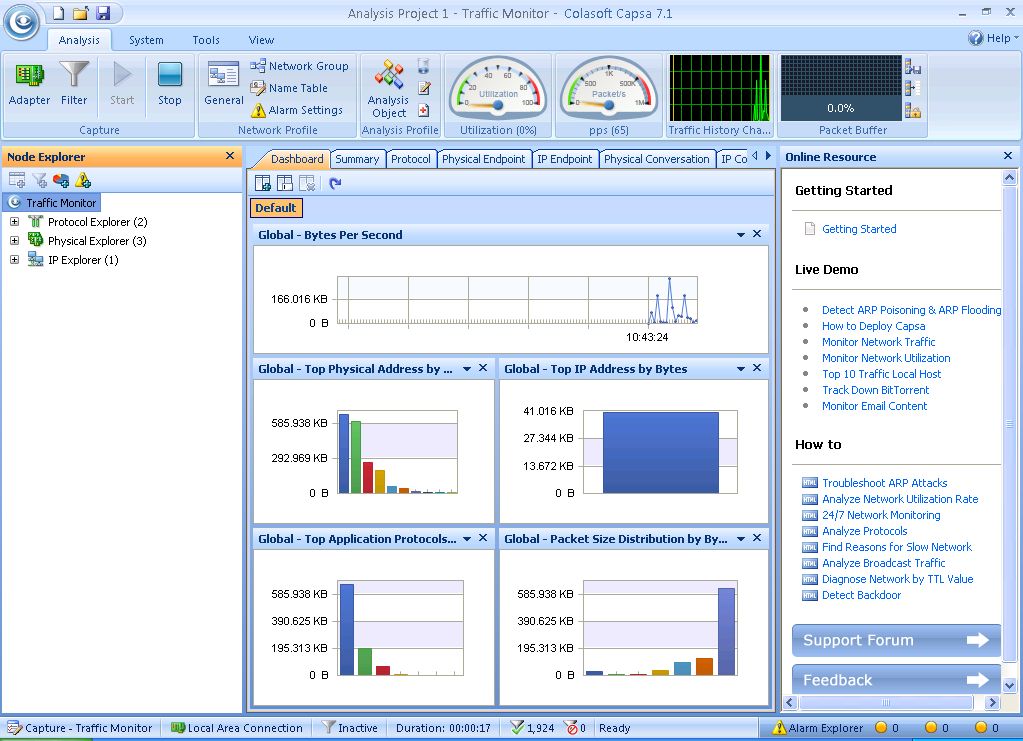Click the add-filter funnel icon in Node Explorer
The width and height of the screenshot is (1023, 741).
39,180
